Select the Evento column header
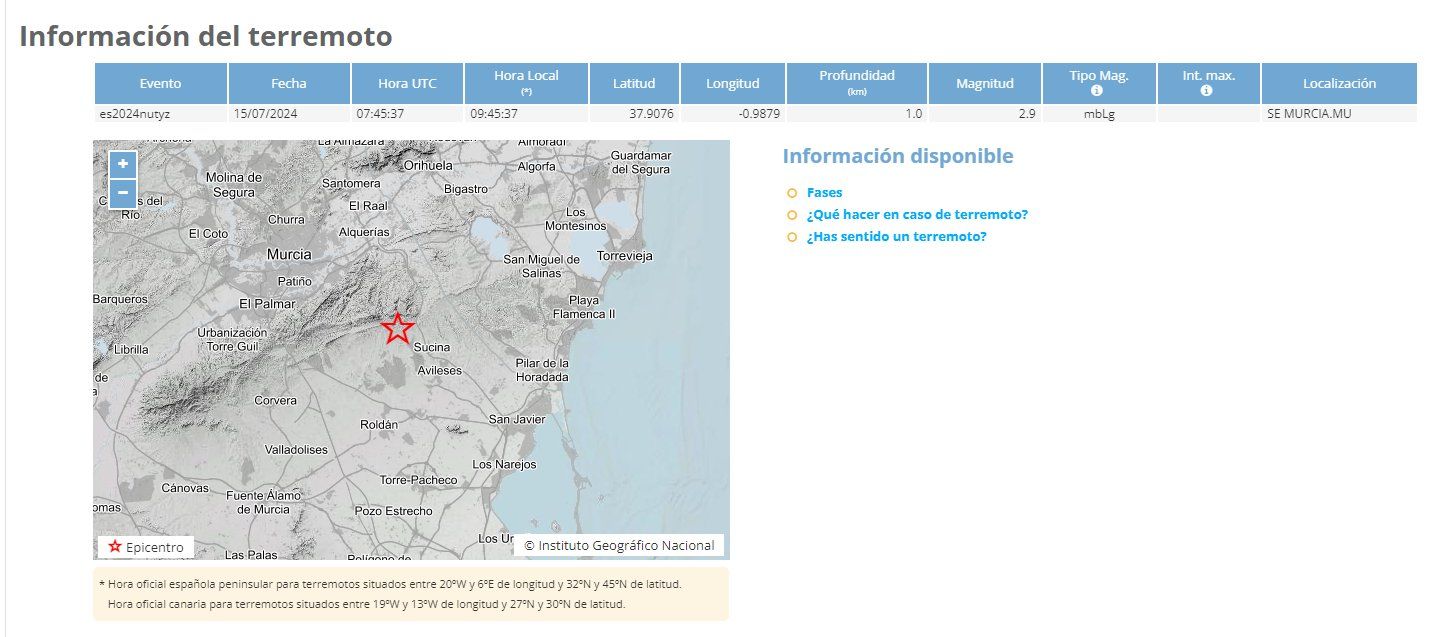 161,84
